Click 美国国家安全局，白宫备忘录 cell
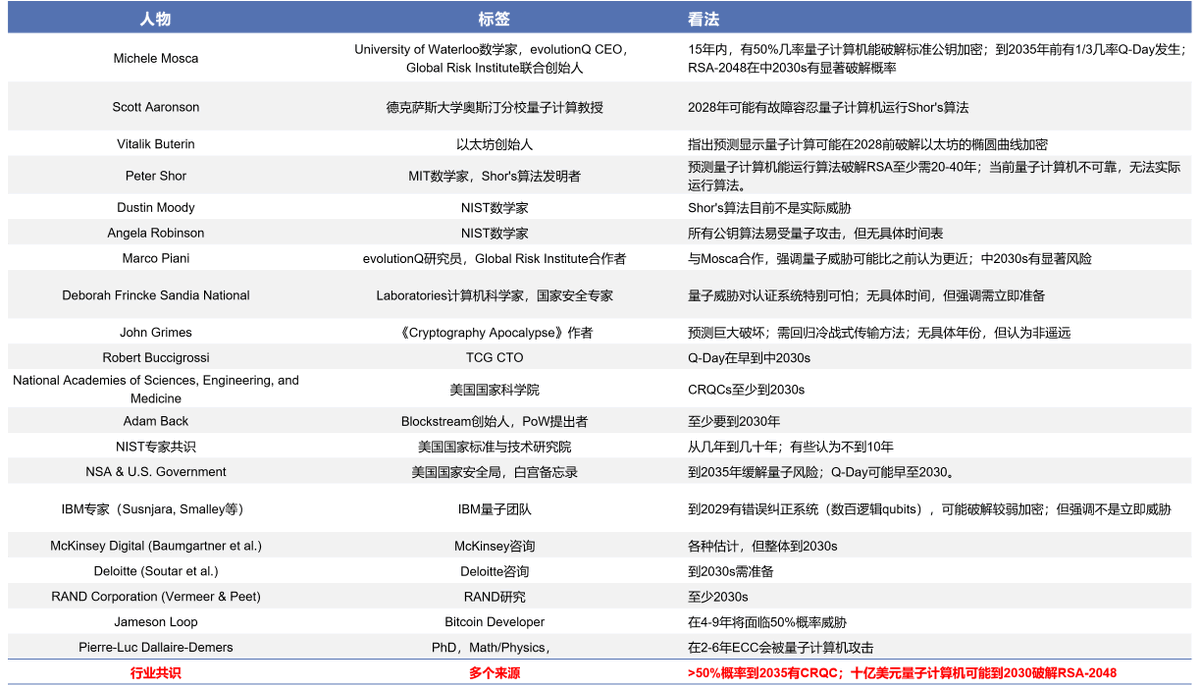 (x=494, y=471)
